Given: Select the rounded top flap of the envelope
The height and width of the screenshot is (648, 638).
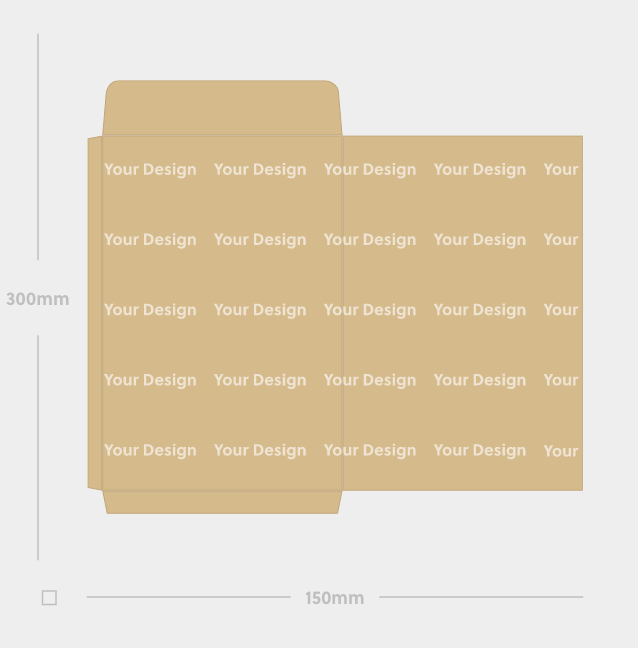Looking at the screenshot, I should (x=222, y=107).
